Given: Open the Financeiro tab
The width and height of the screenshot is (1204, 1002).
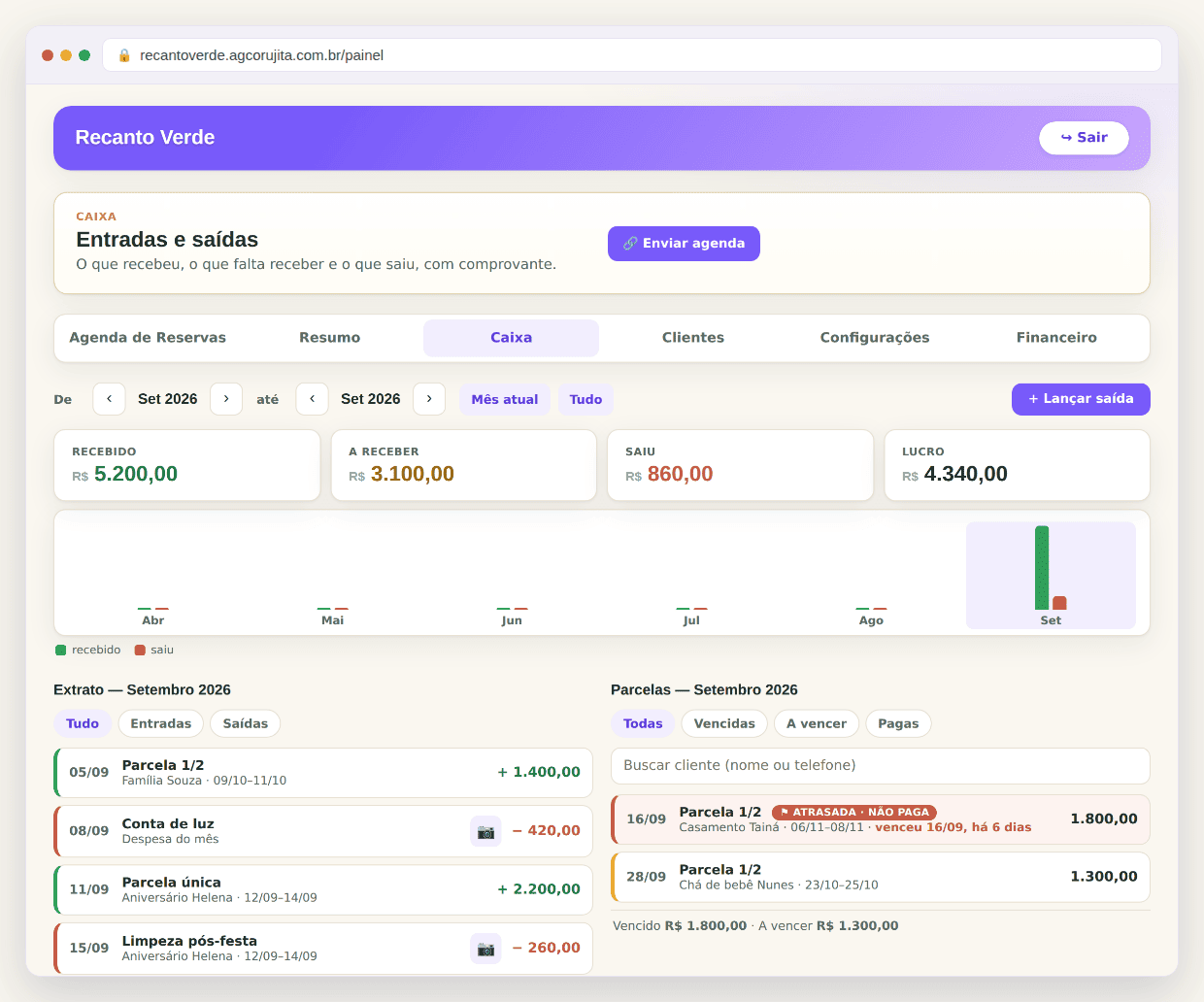Looking at the screenshot, I should coord(1056,338).
